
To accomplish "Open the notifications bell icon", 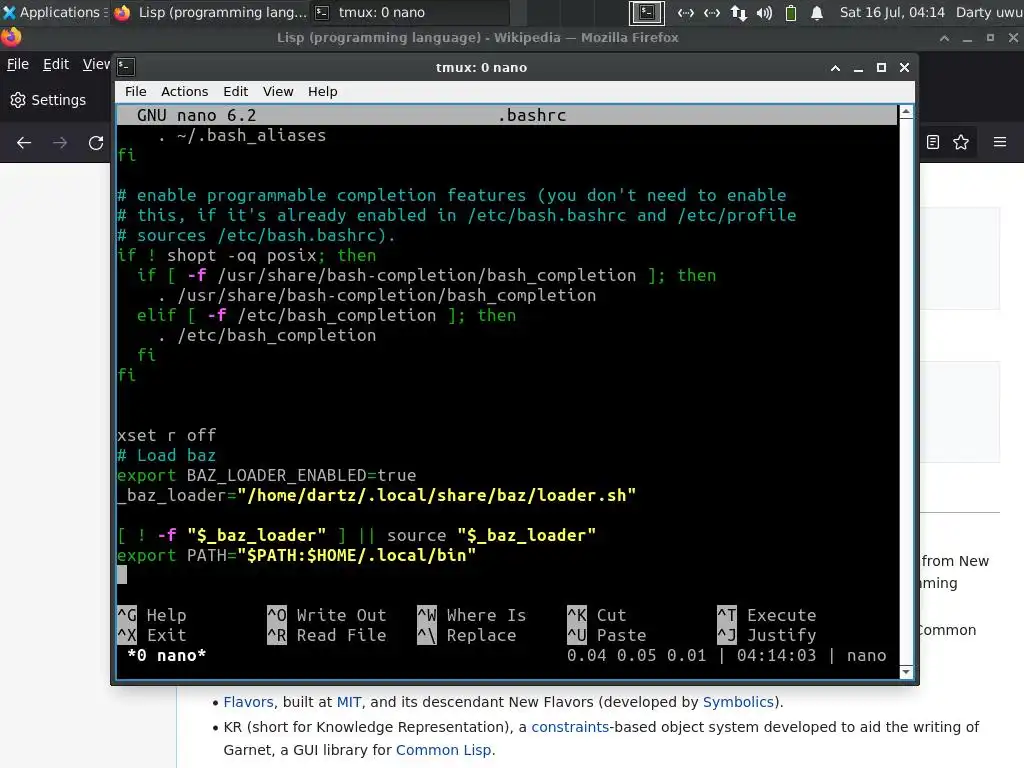I will [x=817, y=12].
